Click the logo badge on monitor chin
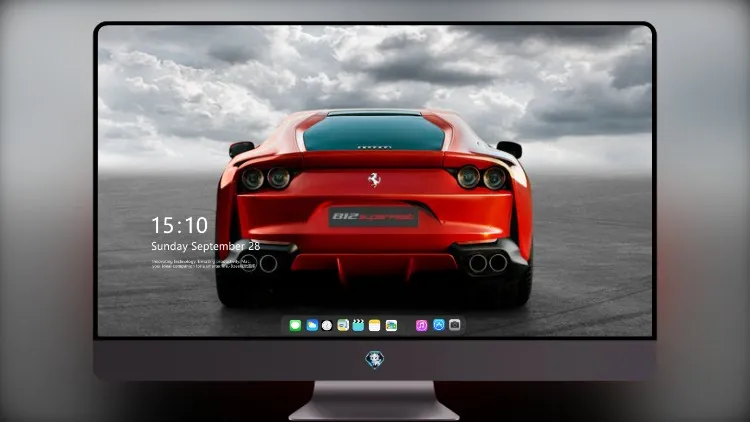750x422 pixels. (375, 360)
